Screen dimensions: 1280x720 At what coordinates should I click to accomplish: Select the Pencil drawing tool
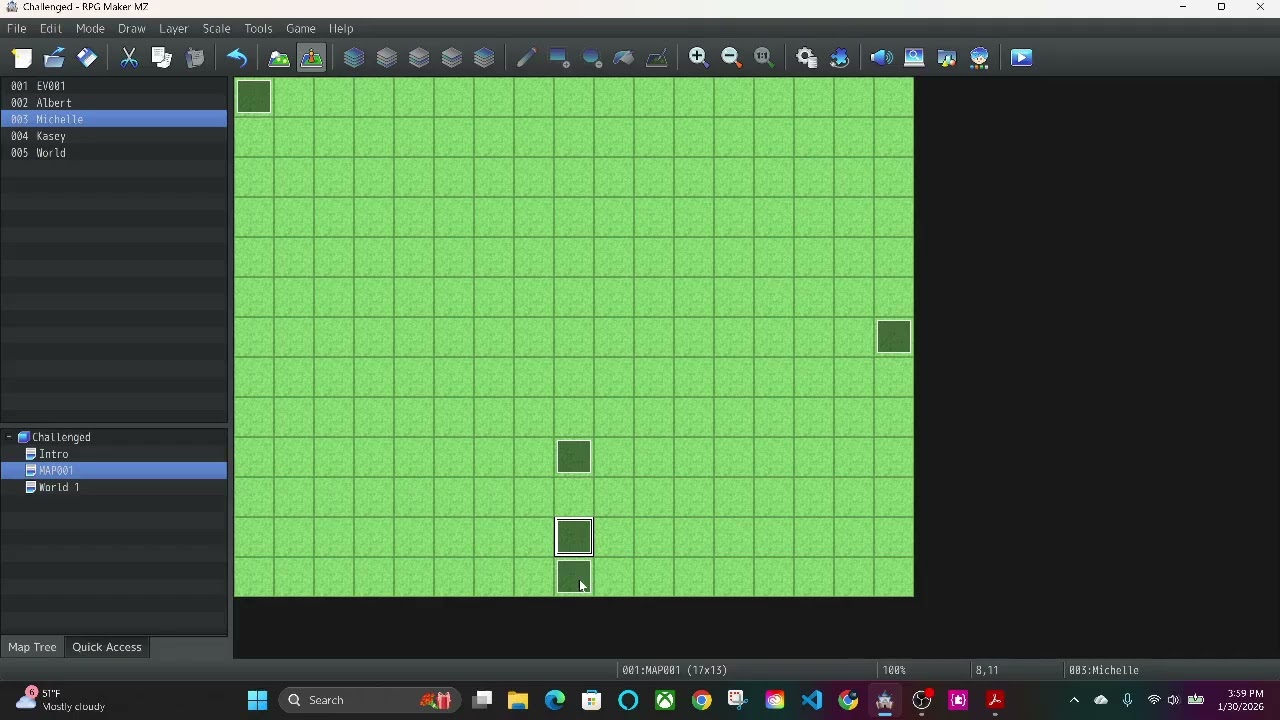(x=526, y=58)
